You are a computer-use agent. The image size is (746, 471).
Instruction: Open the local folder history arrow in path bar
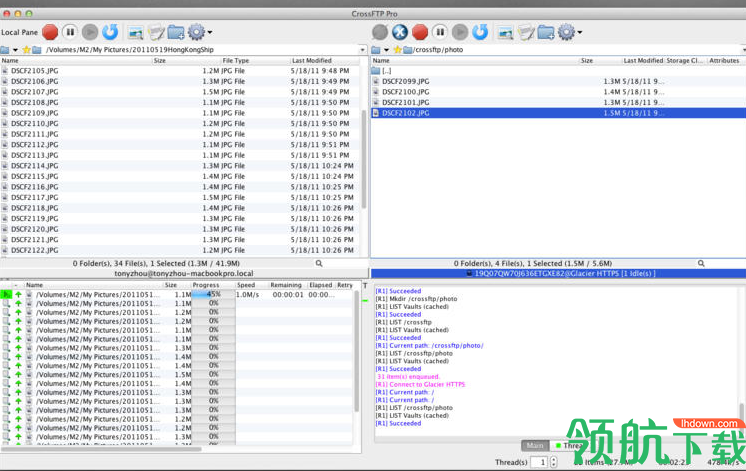15,49
